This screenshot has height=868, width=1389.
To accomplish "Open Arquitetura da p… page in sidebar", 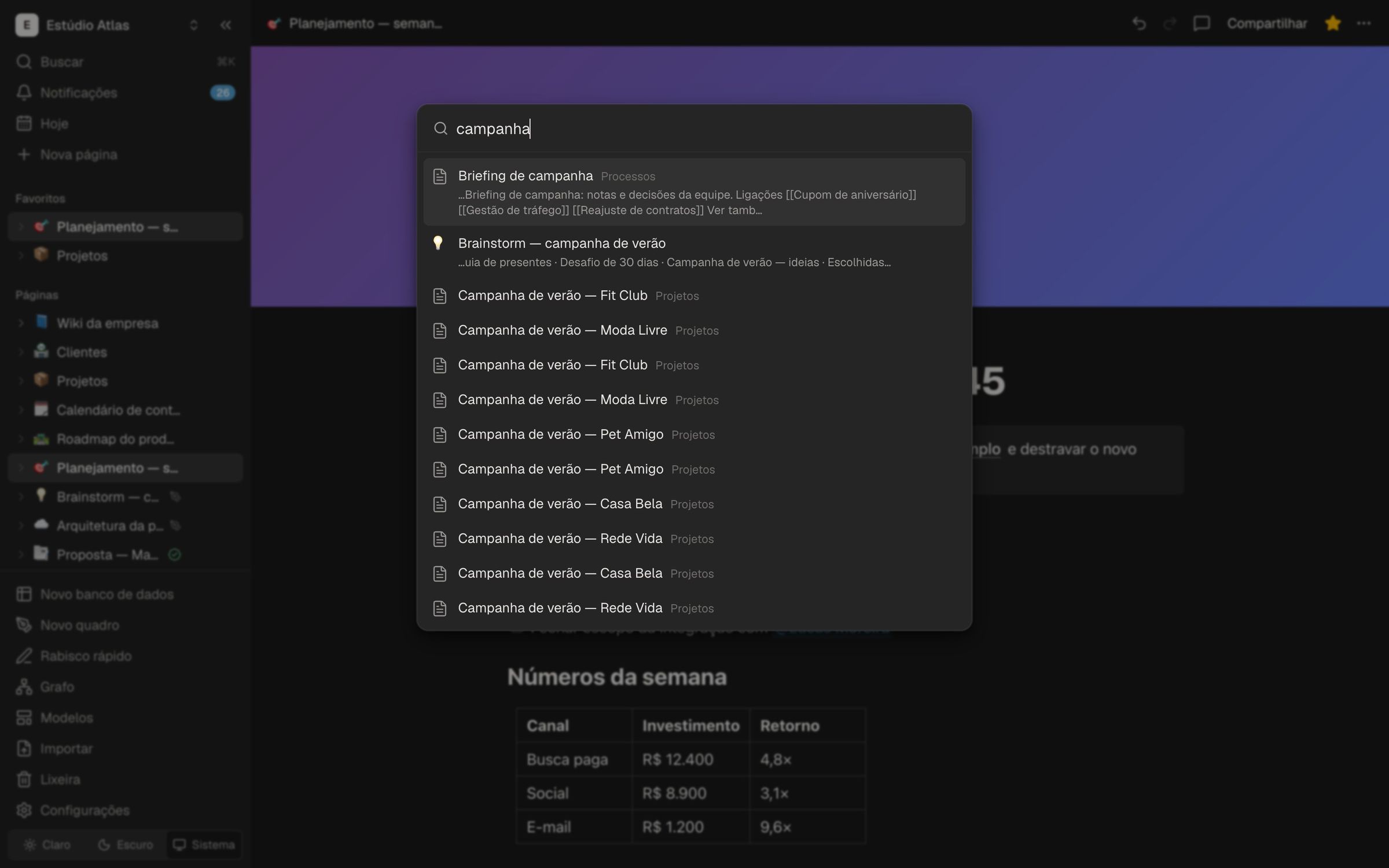I will tap(125, 525).
